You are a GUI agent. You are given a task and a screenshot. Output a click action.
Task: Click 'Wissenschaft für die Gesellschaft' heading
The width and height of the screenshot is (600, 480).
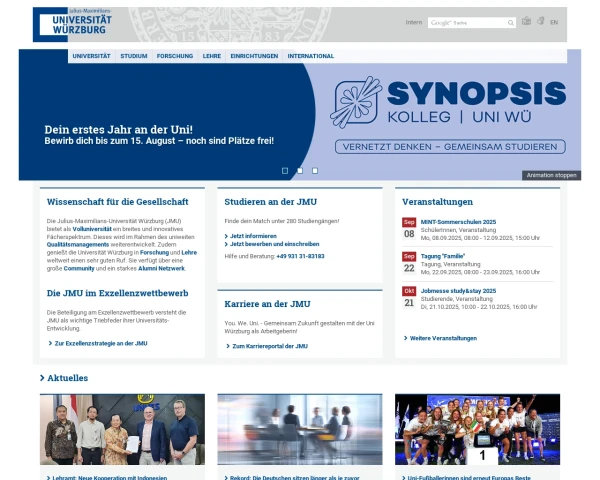[117, 202]
